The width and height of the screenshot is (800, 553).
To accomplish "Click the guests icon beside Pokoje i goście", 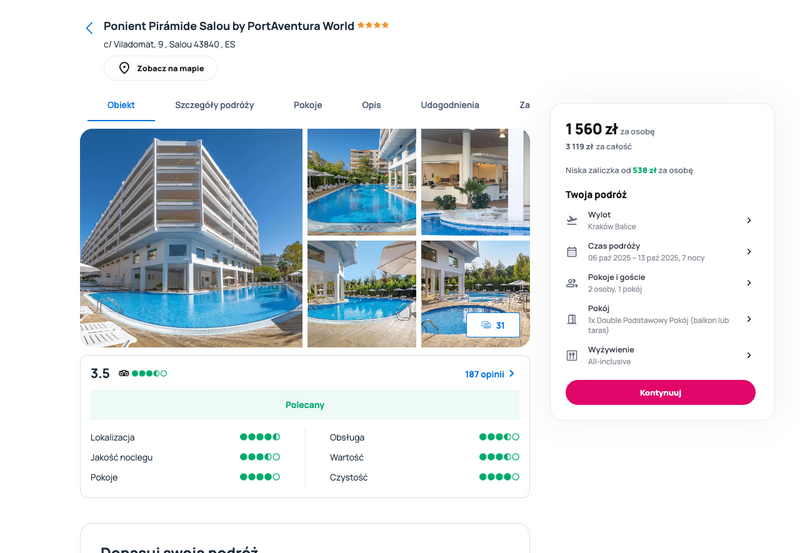I will [x=572, y=283].
